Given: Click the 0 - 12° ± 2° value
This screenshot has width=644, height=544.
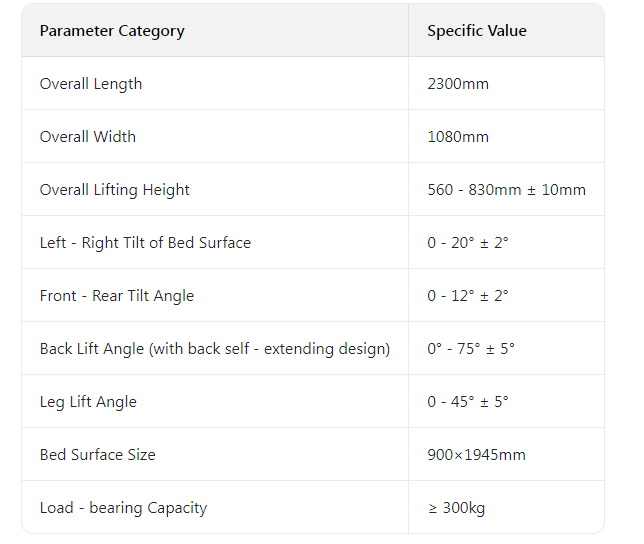Looking at the screenshot, I should (468, 296).
